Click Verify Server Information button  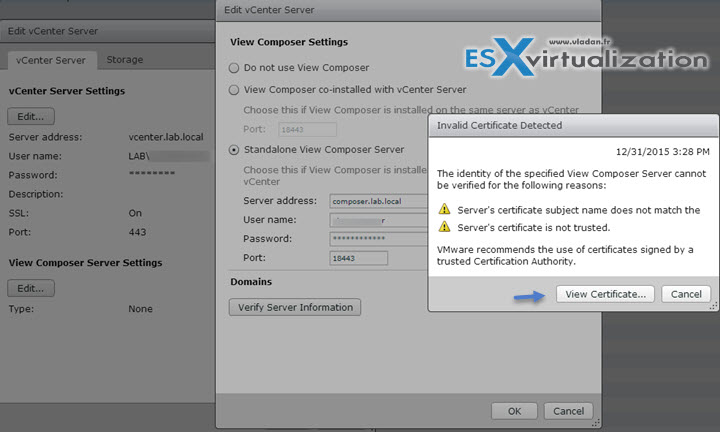[295, 307]
